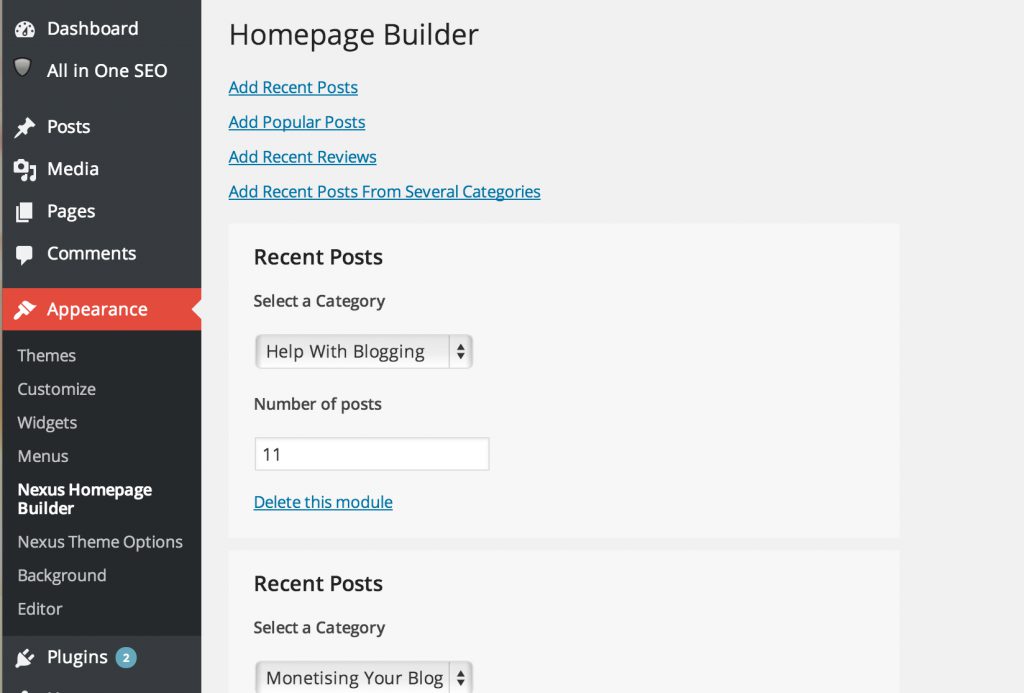
Task: Open the Help With Blogging category dropdown
Action: click(363, 352)
